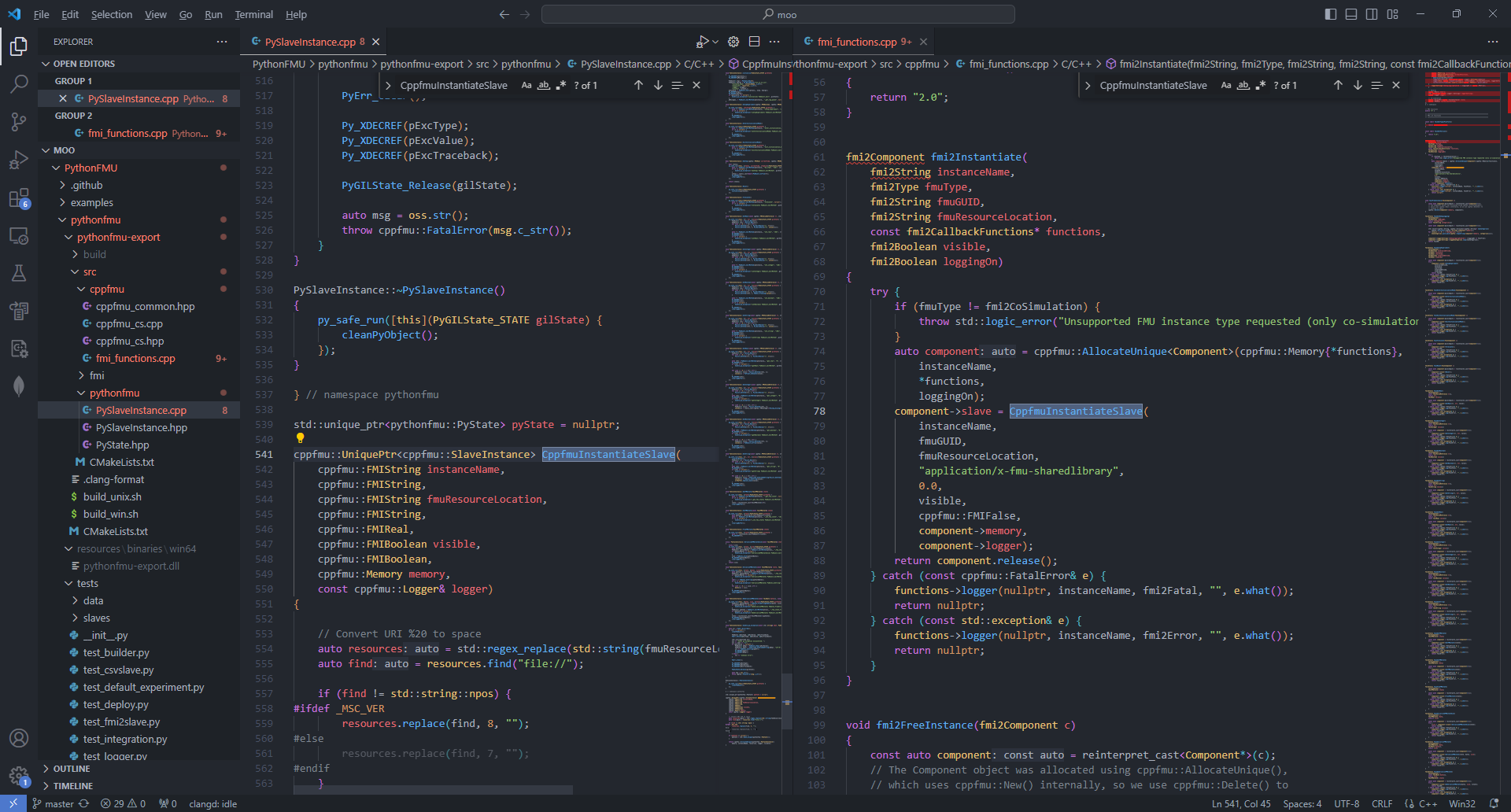
Task: Go to previous match in left find widget
Action: [638, 85]
